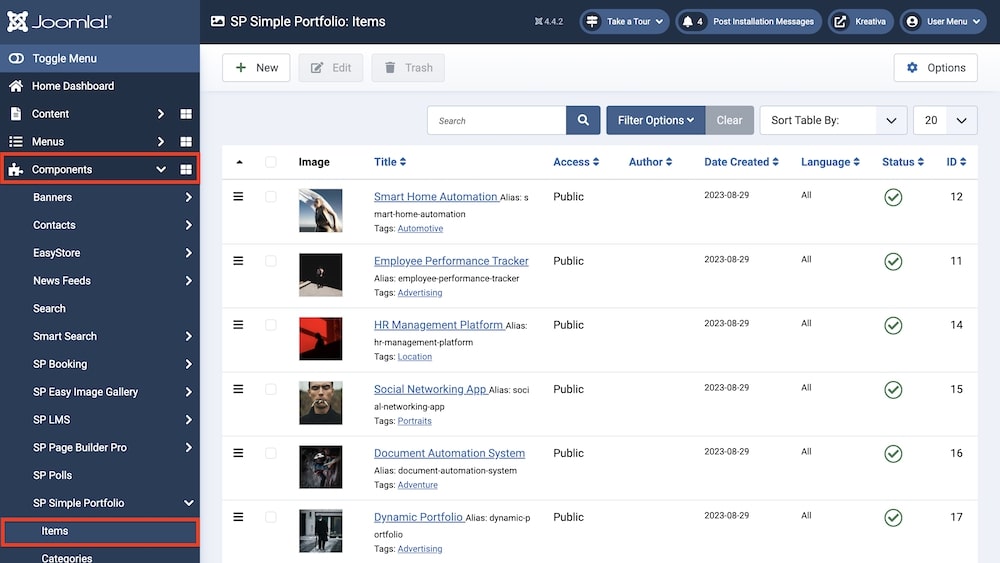Open the Sort Table By dropdown
The width and height of the screenshot is (1000, 563).
tap(833, 120)
